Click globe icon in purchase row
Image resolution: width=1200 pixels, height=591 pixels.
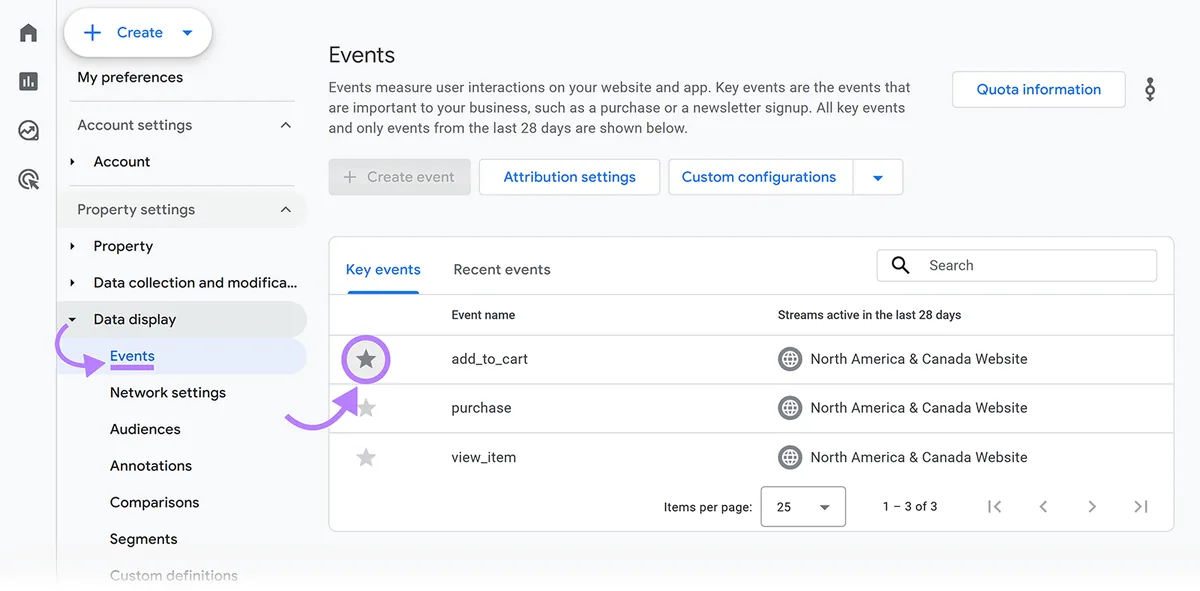[790, 408]
